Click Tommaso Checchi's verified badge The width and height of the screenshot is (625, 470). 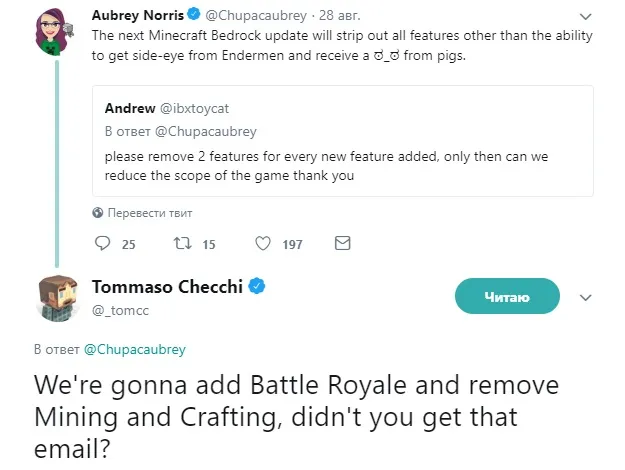pyautogui.click(x=257, y=287)
